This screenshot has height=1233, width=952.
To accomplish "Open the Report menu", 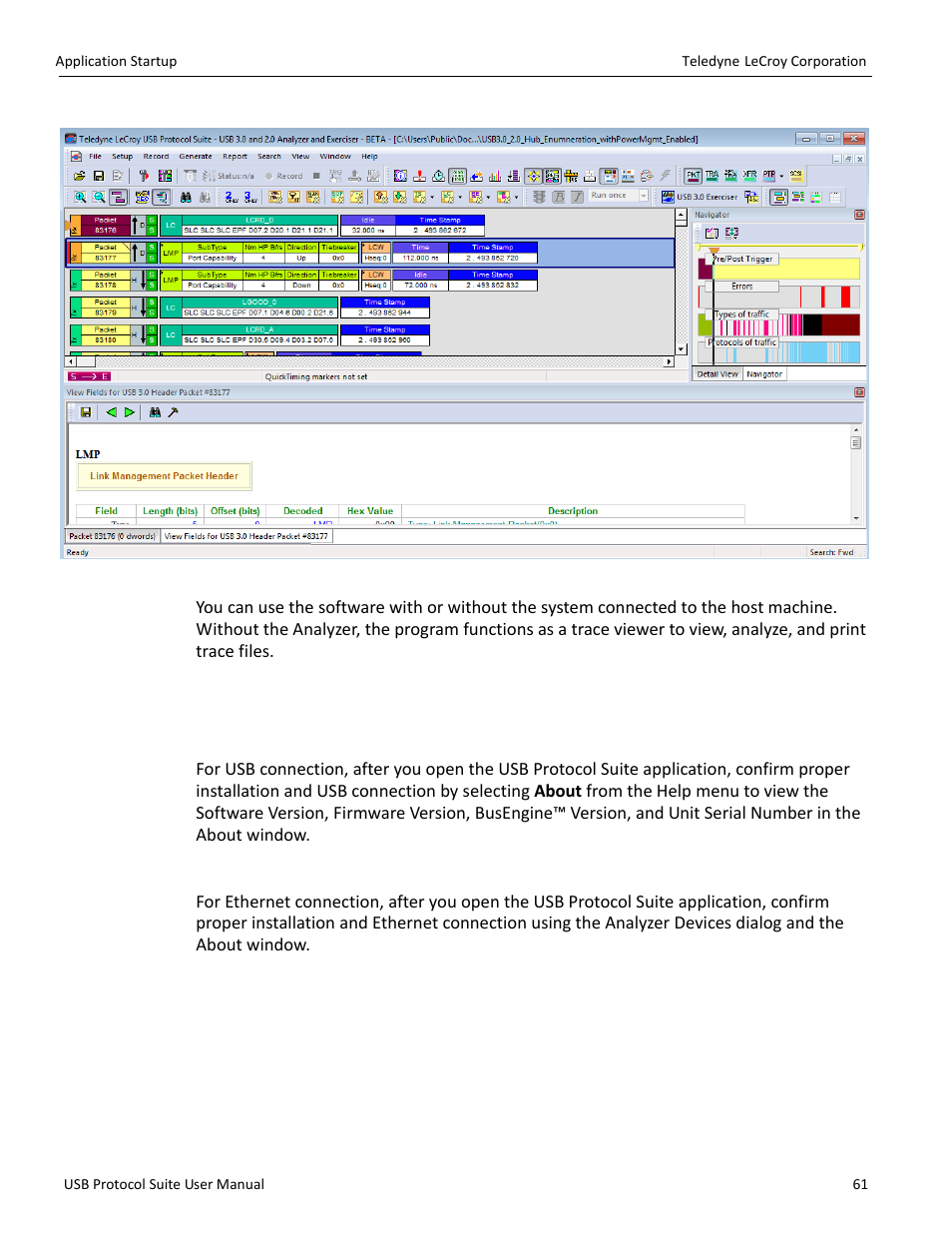I will (x=235, y=157).
